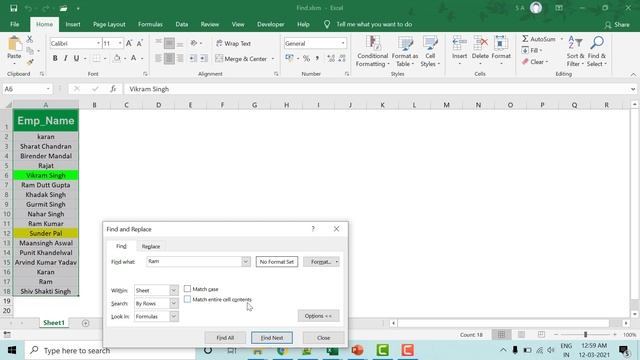640x360 pixels.
Task: Click the Borders icon
Action: (96, 58)
